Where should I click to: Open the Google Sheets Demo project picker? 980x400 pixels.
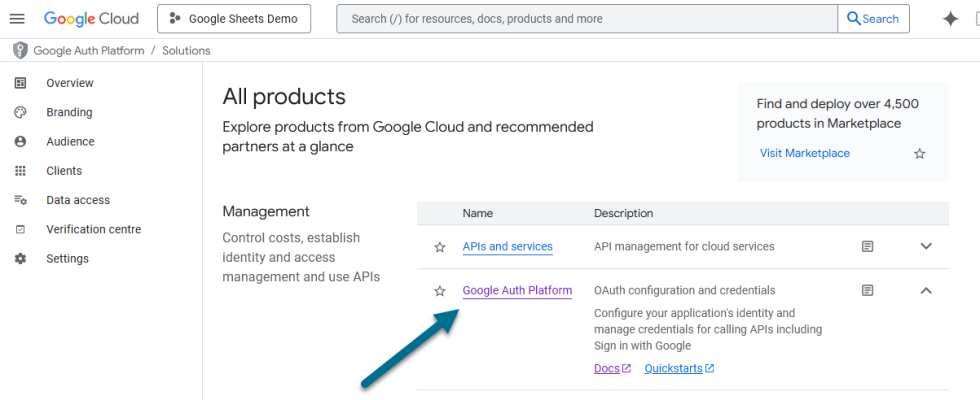[234, 19]
